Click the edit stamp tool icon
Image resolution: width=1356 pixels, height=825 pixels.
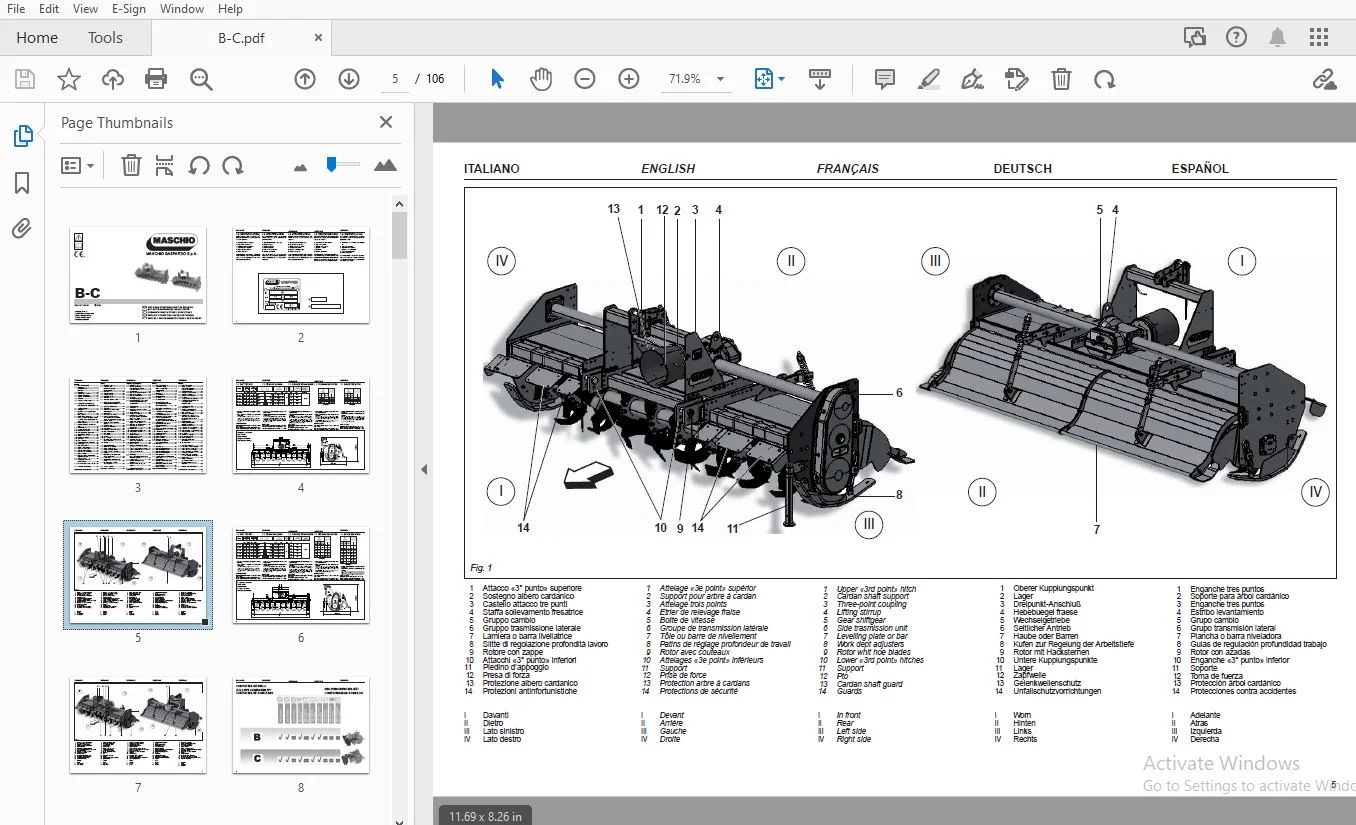click(x=1017, y=79)
